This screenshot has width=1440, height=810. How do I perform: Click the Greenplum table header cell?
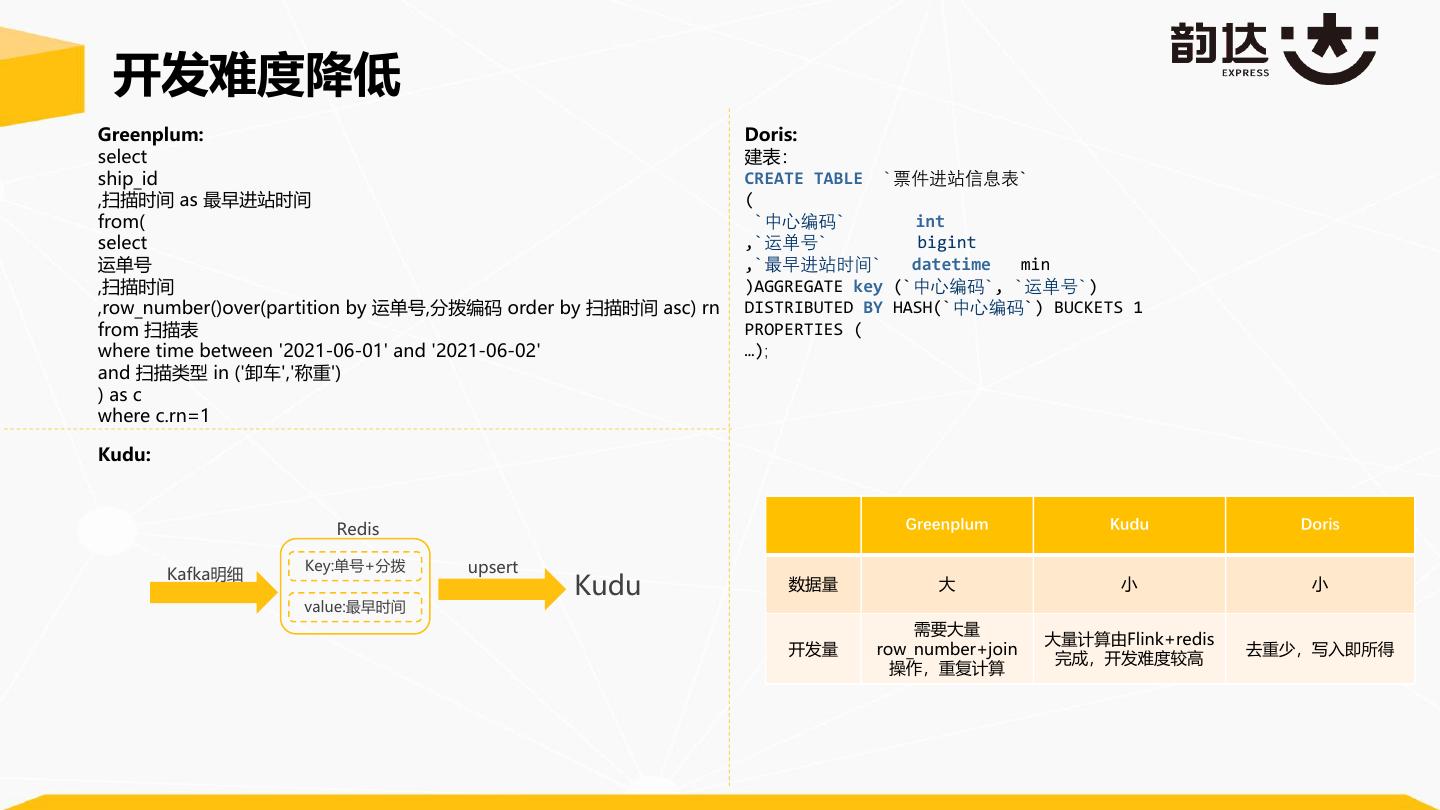[x=946, y=524]
